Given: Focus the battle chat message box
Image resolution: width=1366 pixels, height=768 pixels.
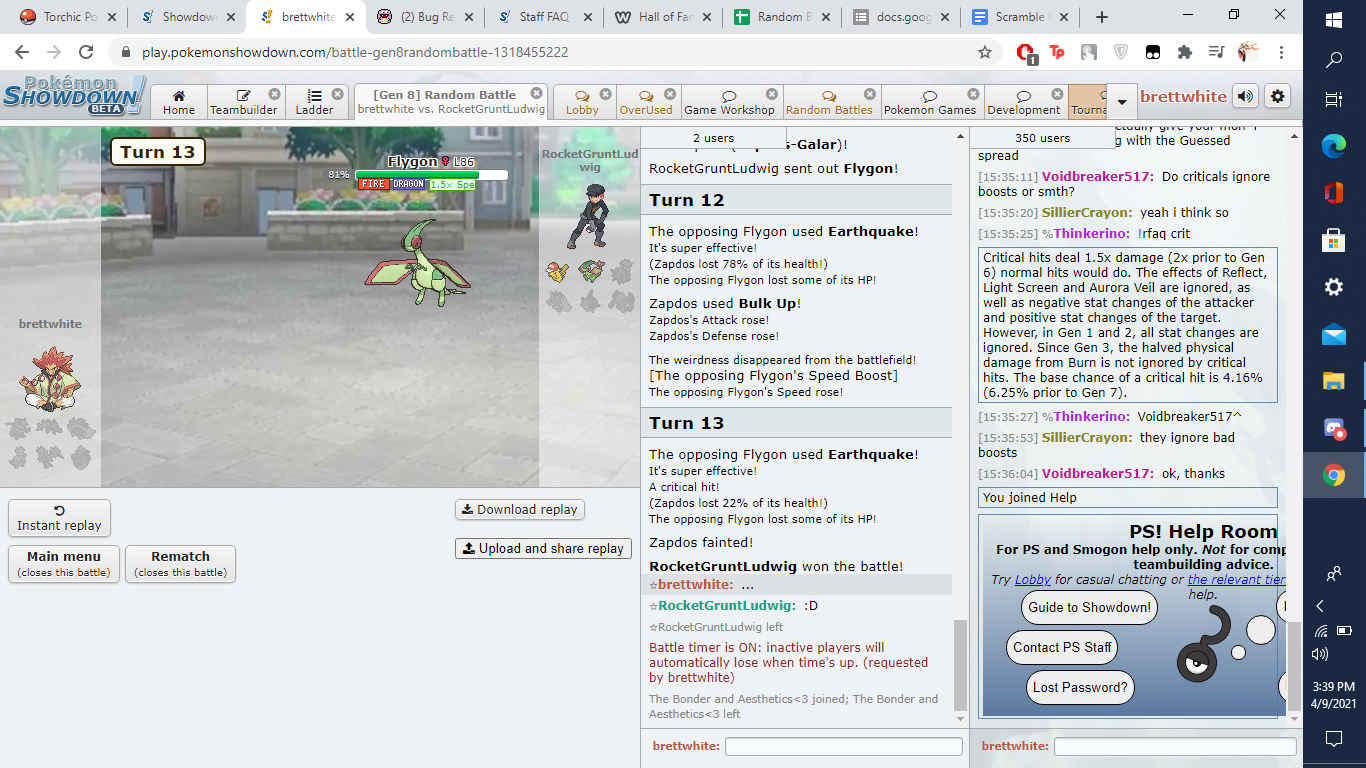Looking at the screenshot, I should 843,746.
